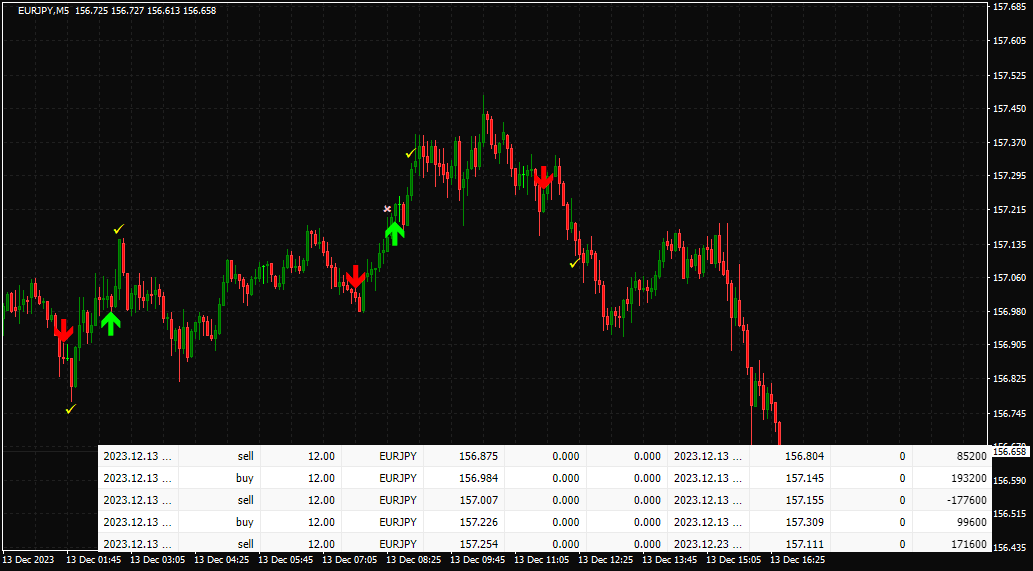1033x571 pixels.
Task: Select the open price 156.875 cell
Action: 463,456
